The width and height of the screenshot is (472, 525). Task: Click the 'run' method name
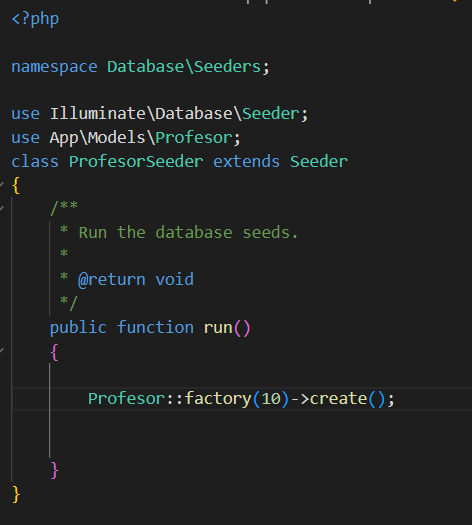pyautogui.click(x=218, y=327)
